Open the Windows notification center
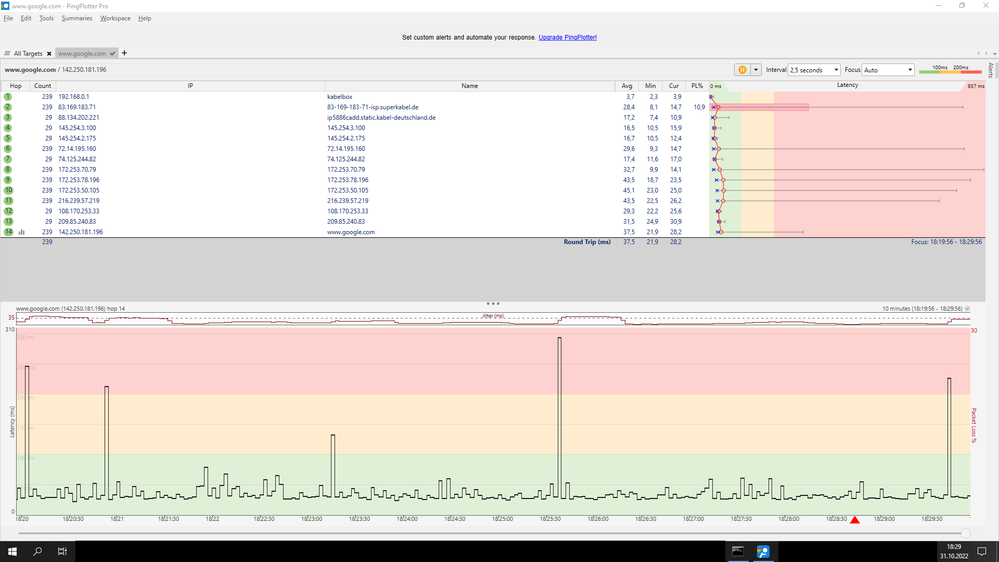The height and width of the screenshot is (562, 999). (982, 551)
